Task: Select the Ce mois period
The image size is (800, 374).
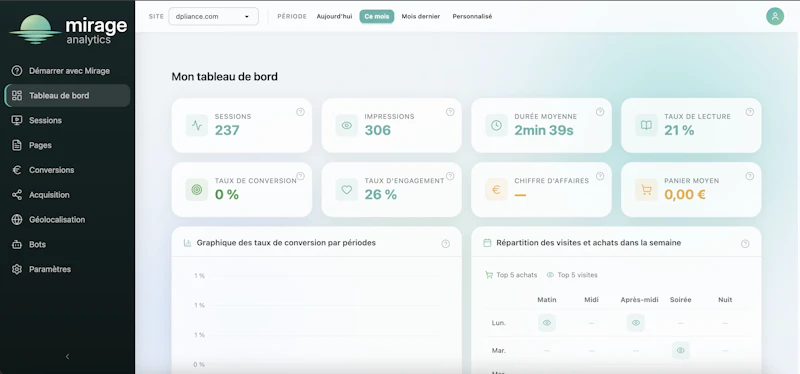Action: [x=377, y=16]
